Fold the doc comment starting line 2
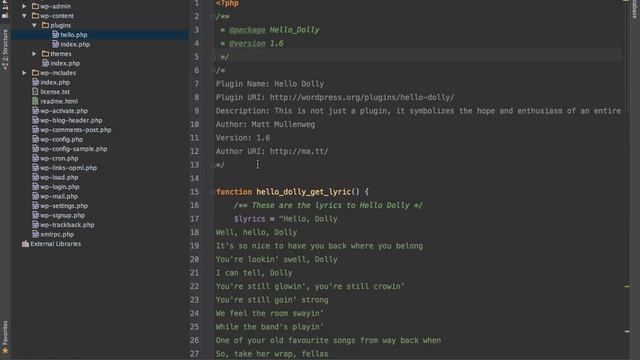This screenshot has width=640, height=360. [213, 17]
